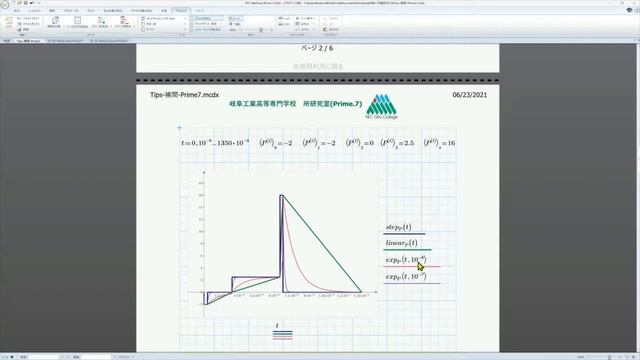Switch to the リソース (Resources) ribbon tab

point(200,11)
